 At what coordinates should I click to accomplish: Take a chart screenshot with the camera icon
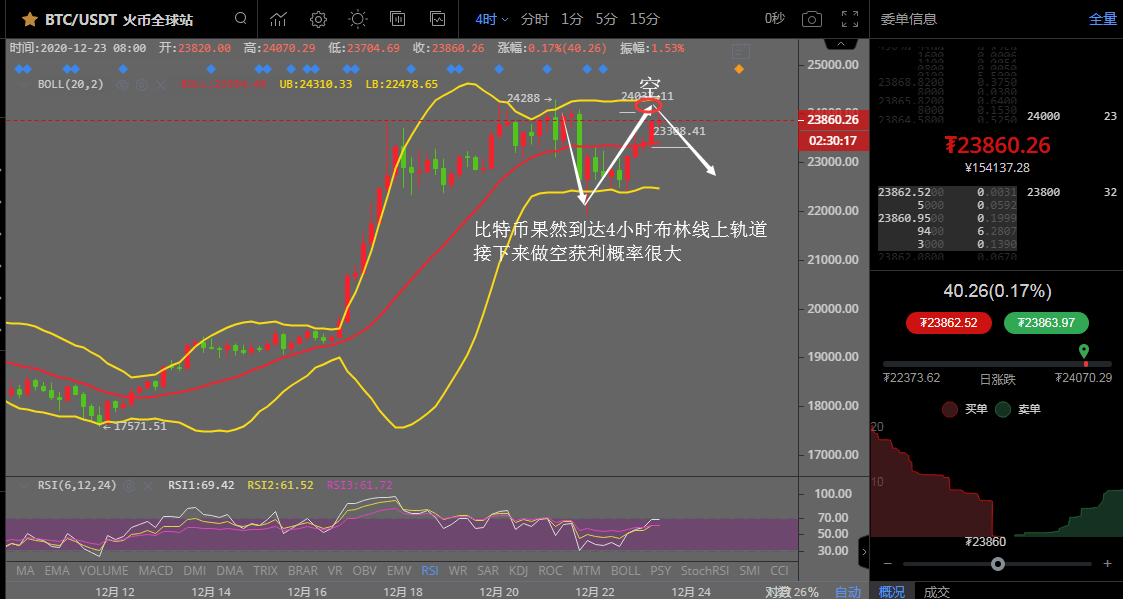point(811,19)
